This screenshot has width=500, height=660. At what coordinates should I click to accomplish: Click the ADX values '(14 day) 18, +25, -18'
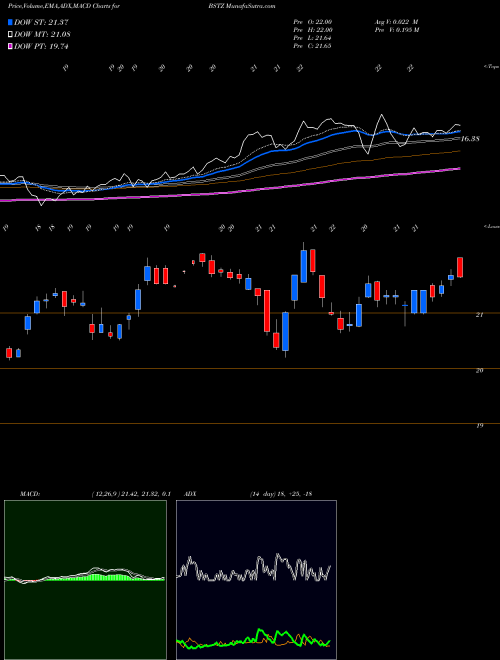(281, 494)
